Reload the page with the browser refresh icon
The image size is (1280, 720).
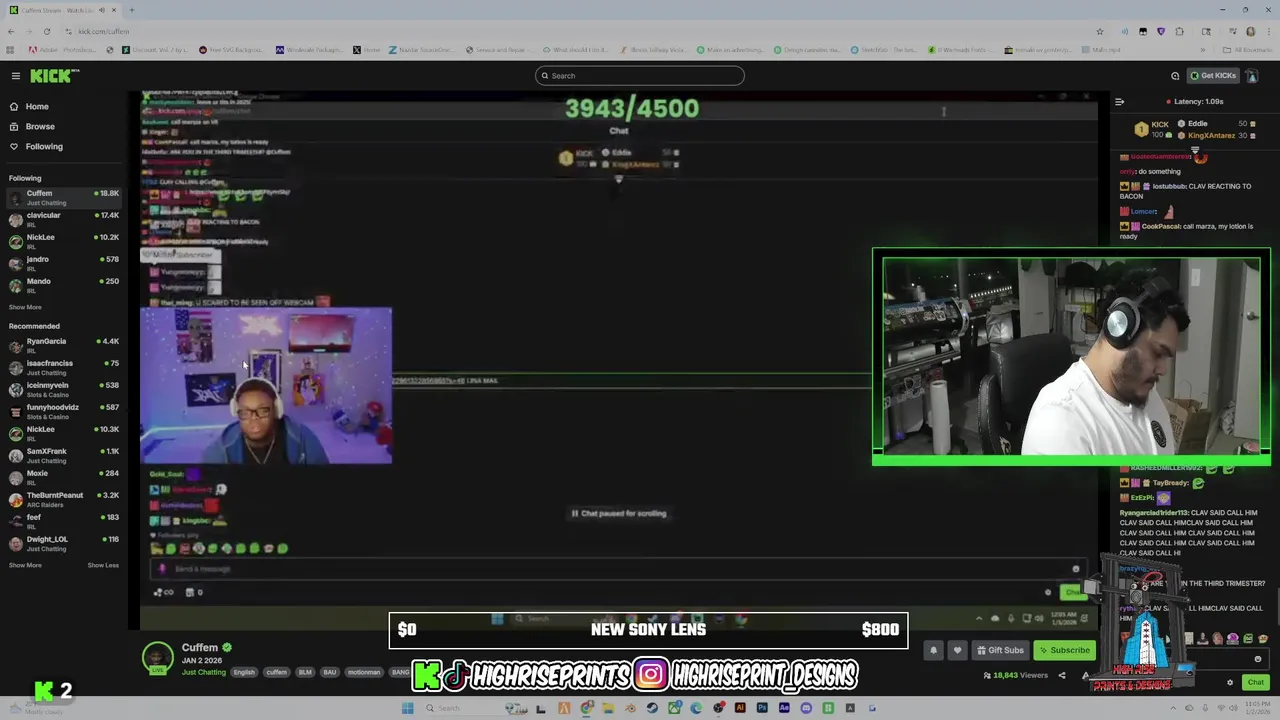[x=46, y=31]
